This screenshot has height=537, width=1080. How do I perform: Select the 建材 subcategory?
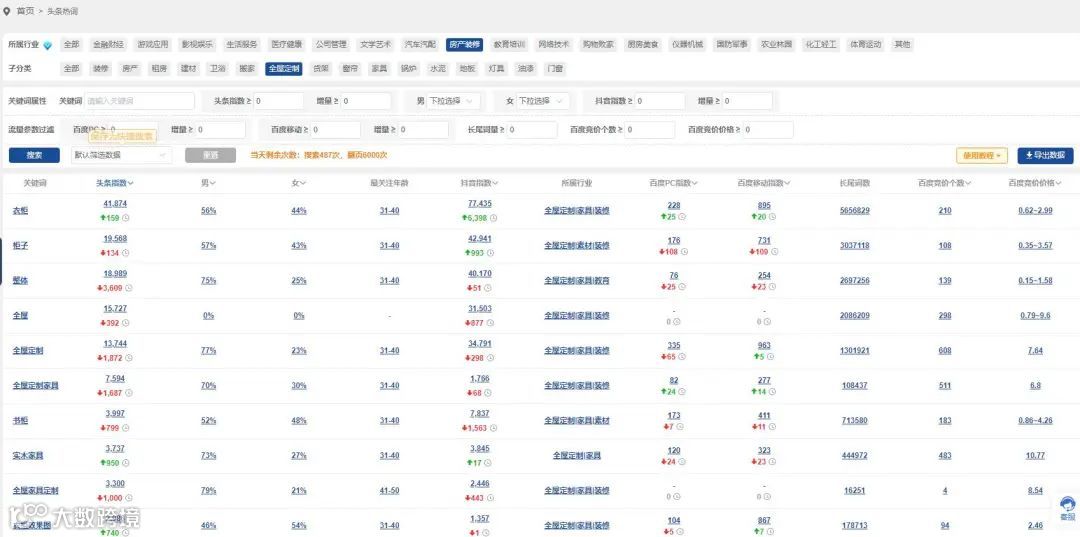pyautogui.click(x=188, y=68)
